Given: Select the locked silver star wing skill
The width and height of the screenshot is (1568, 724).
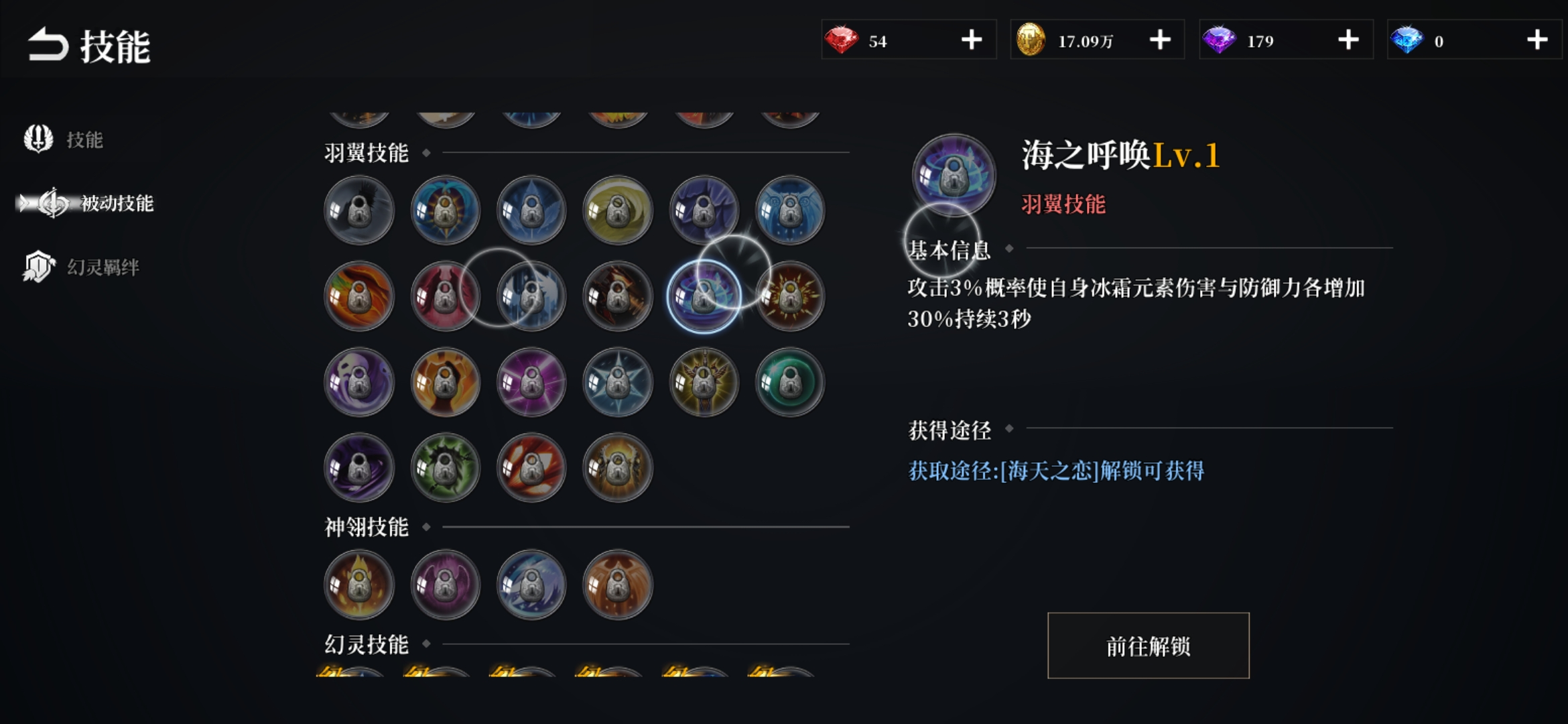Looking at the screenshot, I should coord(618,382).
